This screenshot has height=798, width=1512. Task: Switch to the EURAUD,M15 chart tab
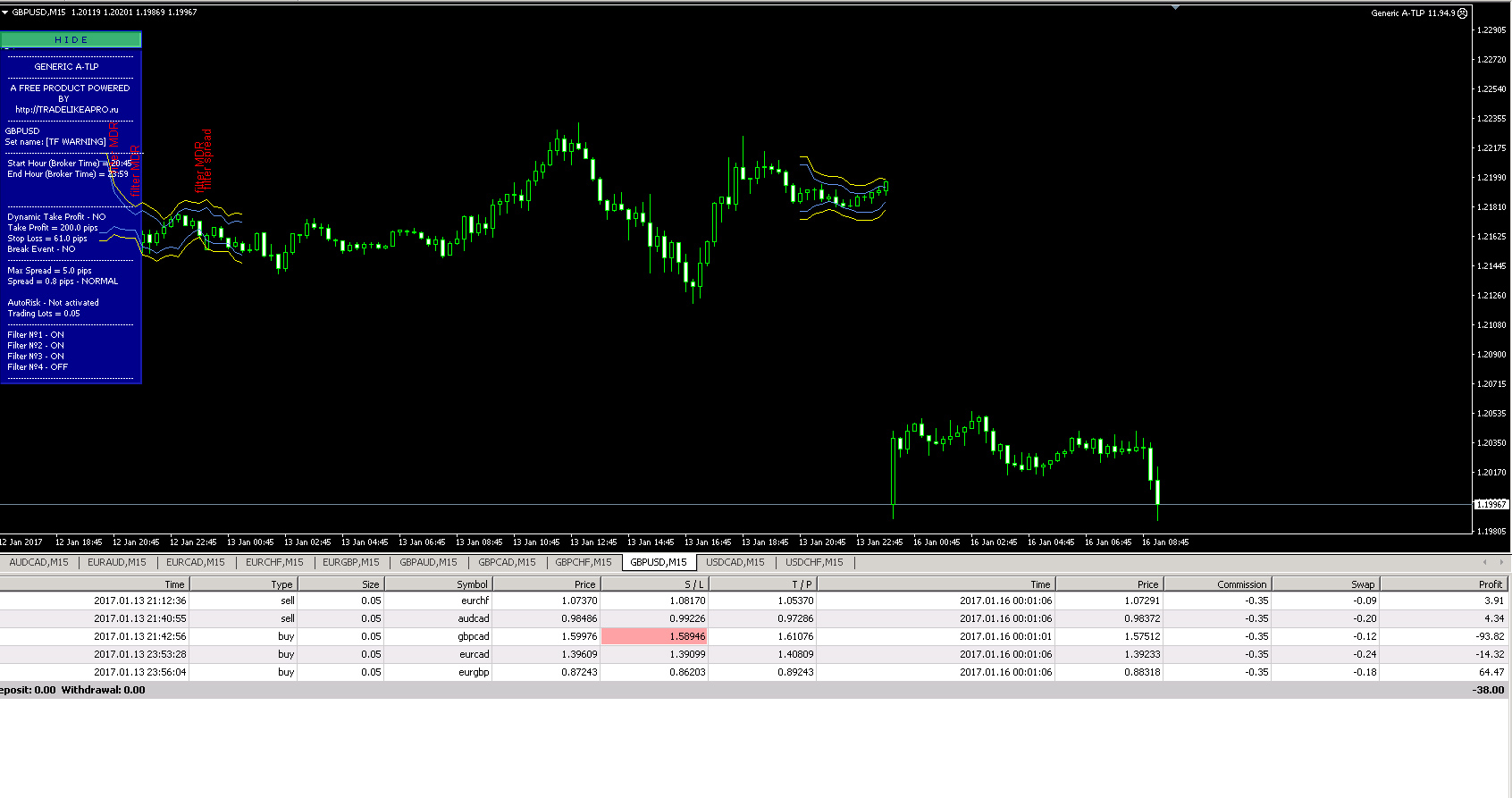[x=117, y=562]
